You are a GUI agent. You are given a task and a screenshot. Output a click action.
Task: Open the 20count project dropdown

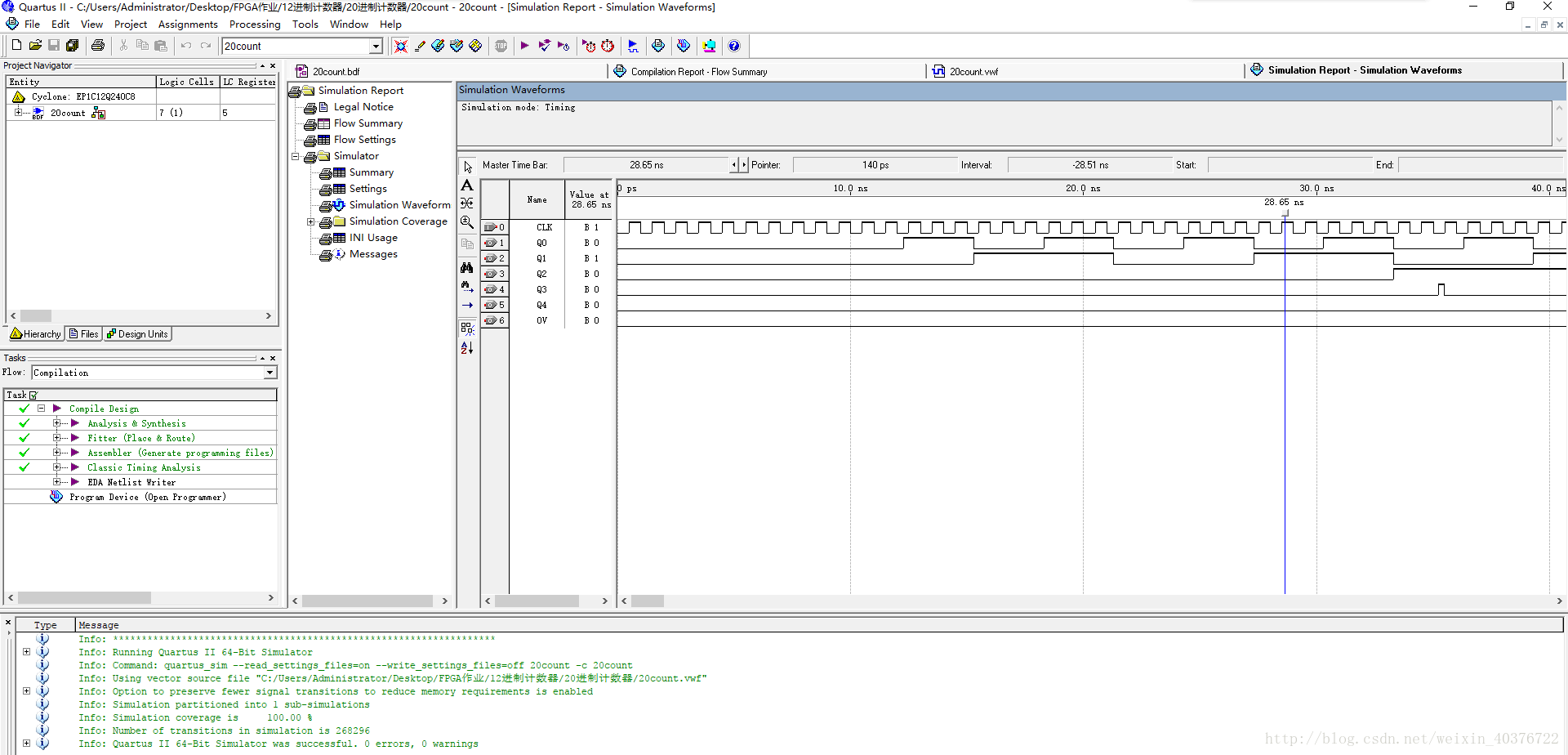coord(376,47)
